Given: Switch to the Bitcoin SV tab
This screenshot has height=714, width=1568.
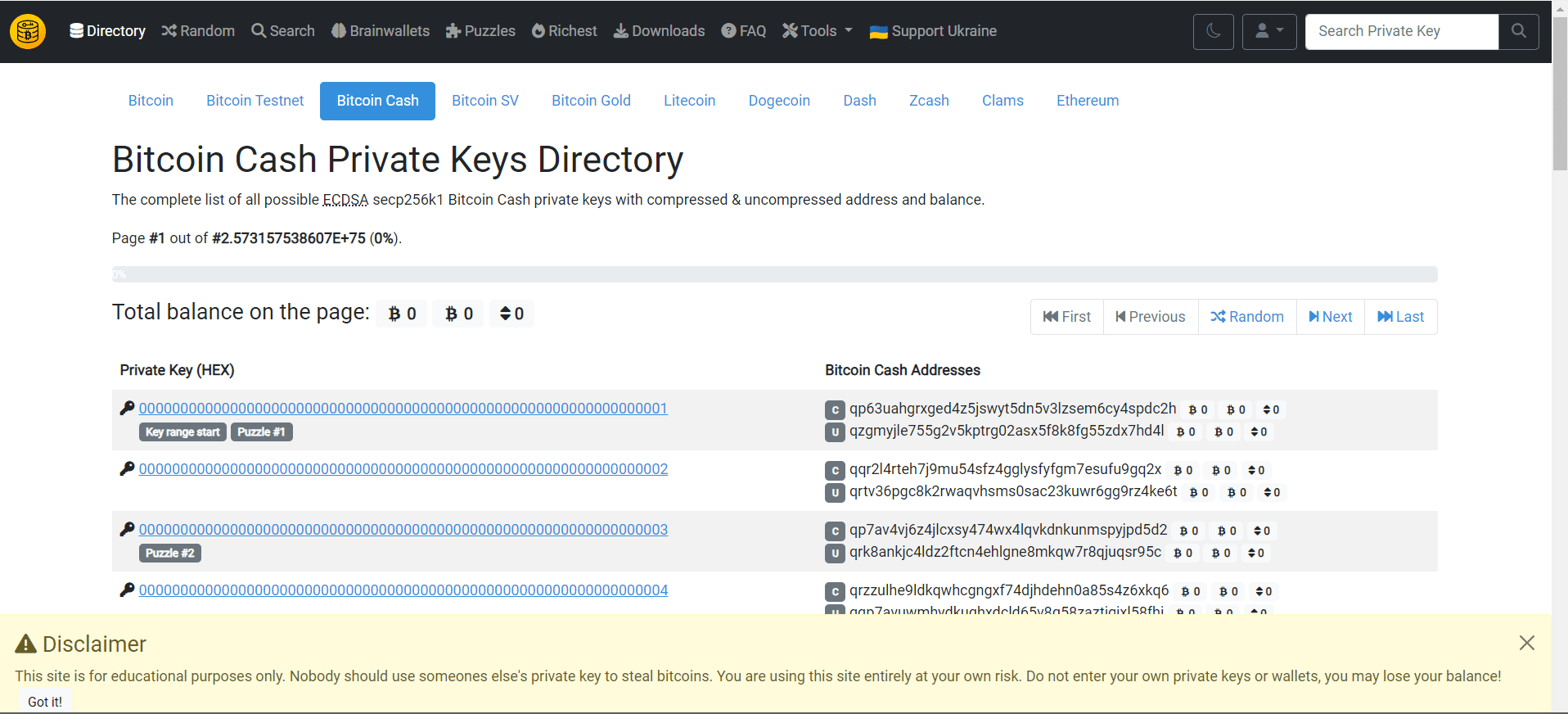Looking at the screenshot, I should [485, 101].
